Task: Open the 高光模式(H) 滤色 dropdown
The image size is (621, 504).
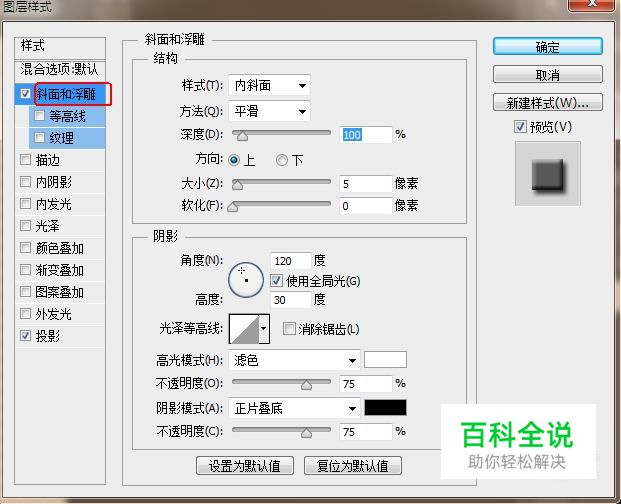Action: [294, 360]
